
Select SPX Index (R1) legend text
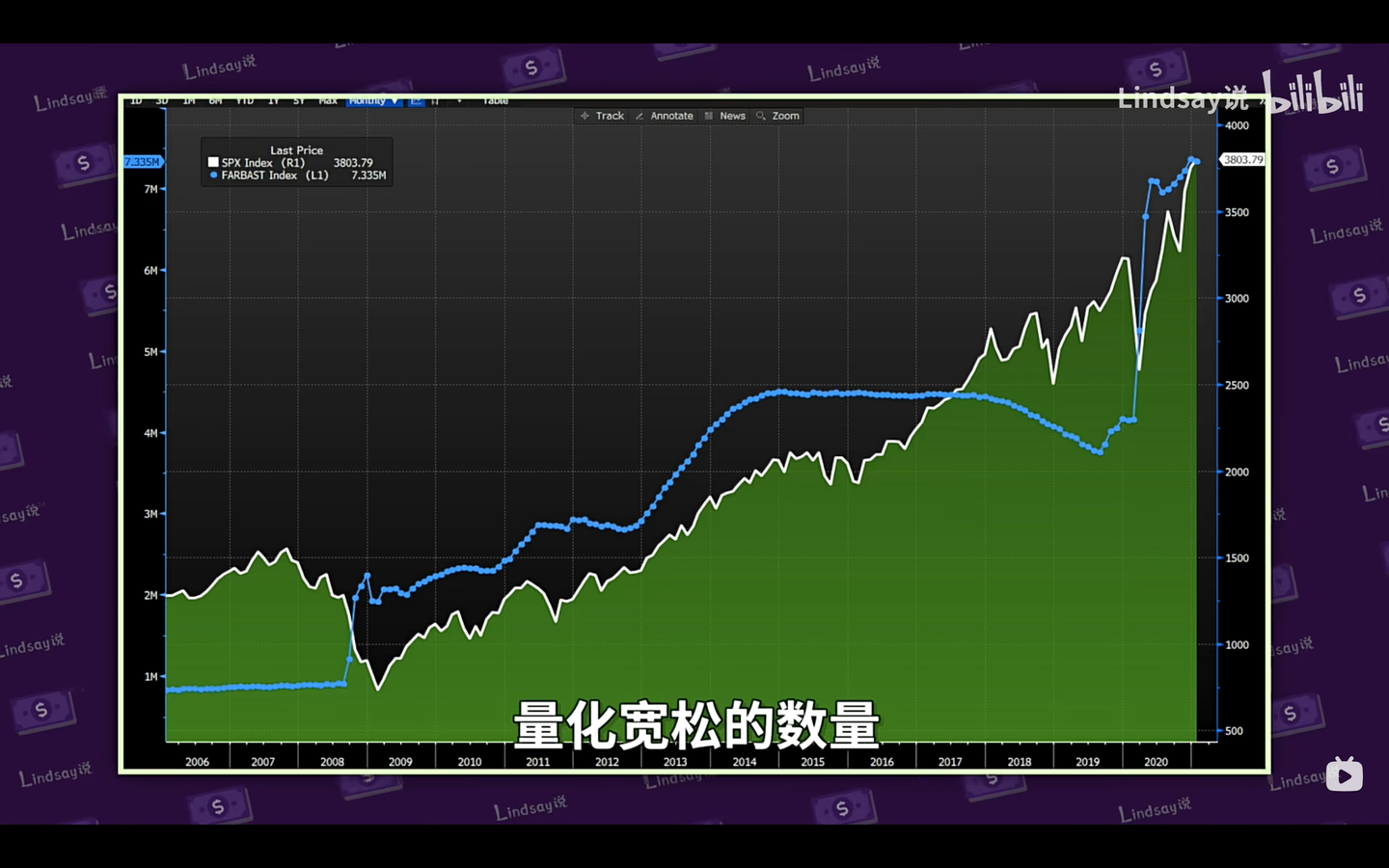(263, 163)
